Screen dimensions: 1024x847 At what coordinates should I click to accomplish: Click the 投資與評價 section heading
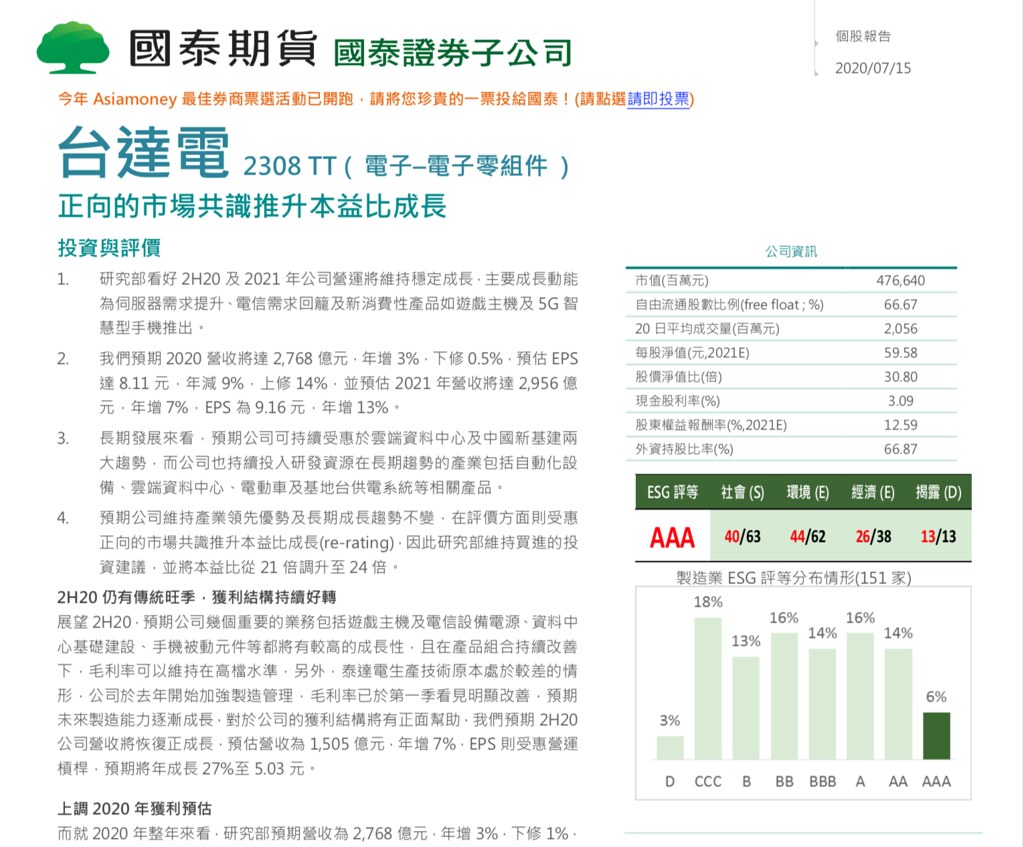[x=109, y=248]
